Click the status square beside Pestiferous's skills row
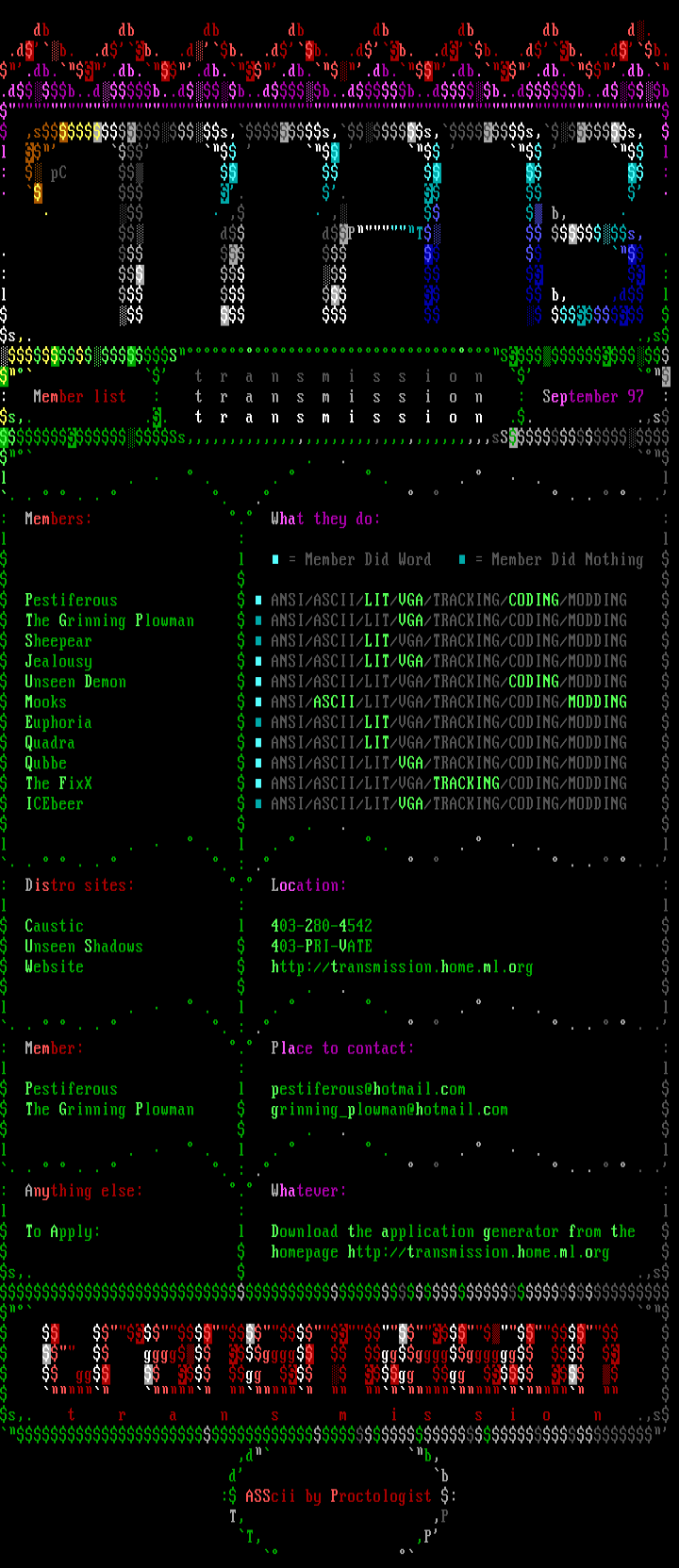Screen dimensions: 679x1568 pyautogui.click(x=258, y=600)
